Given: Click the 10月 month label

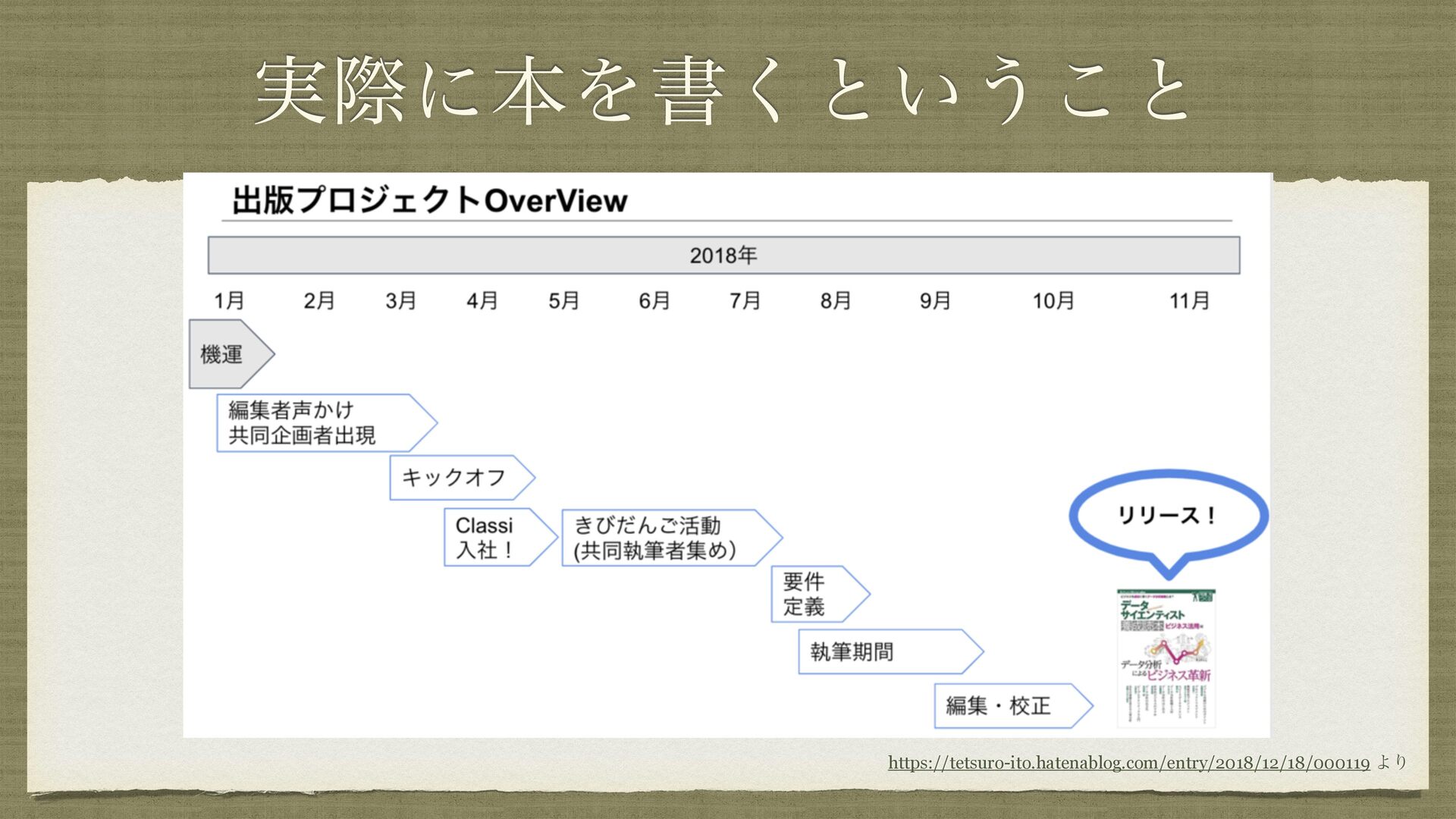Looking at the screenshot, I should tap(1053, 301).
